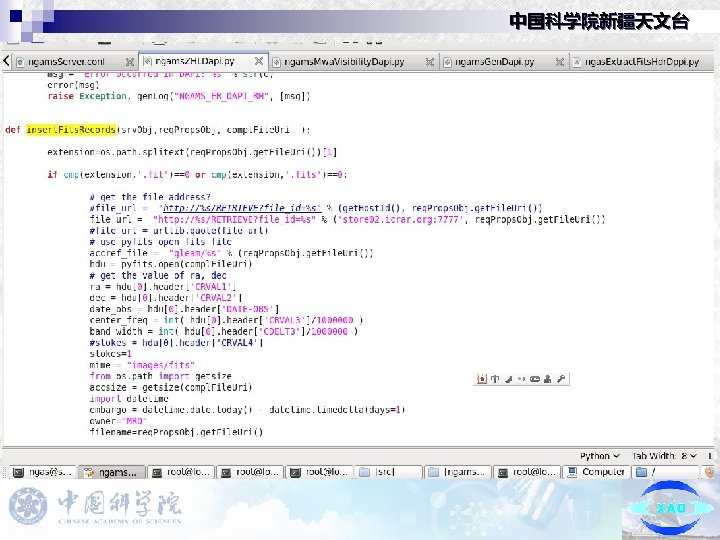Click 'accsize = getsize(complFileUri)' line
Screen dimensions: 720x540
(171, 387)
